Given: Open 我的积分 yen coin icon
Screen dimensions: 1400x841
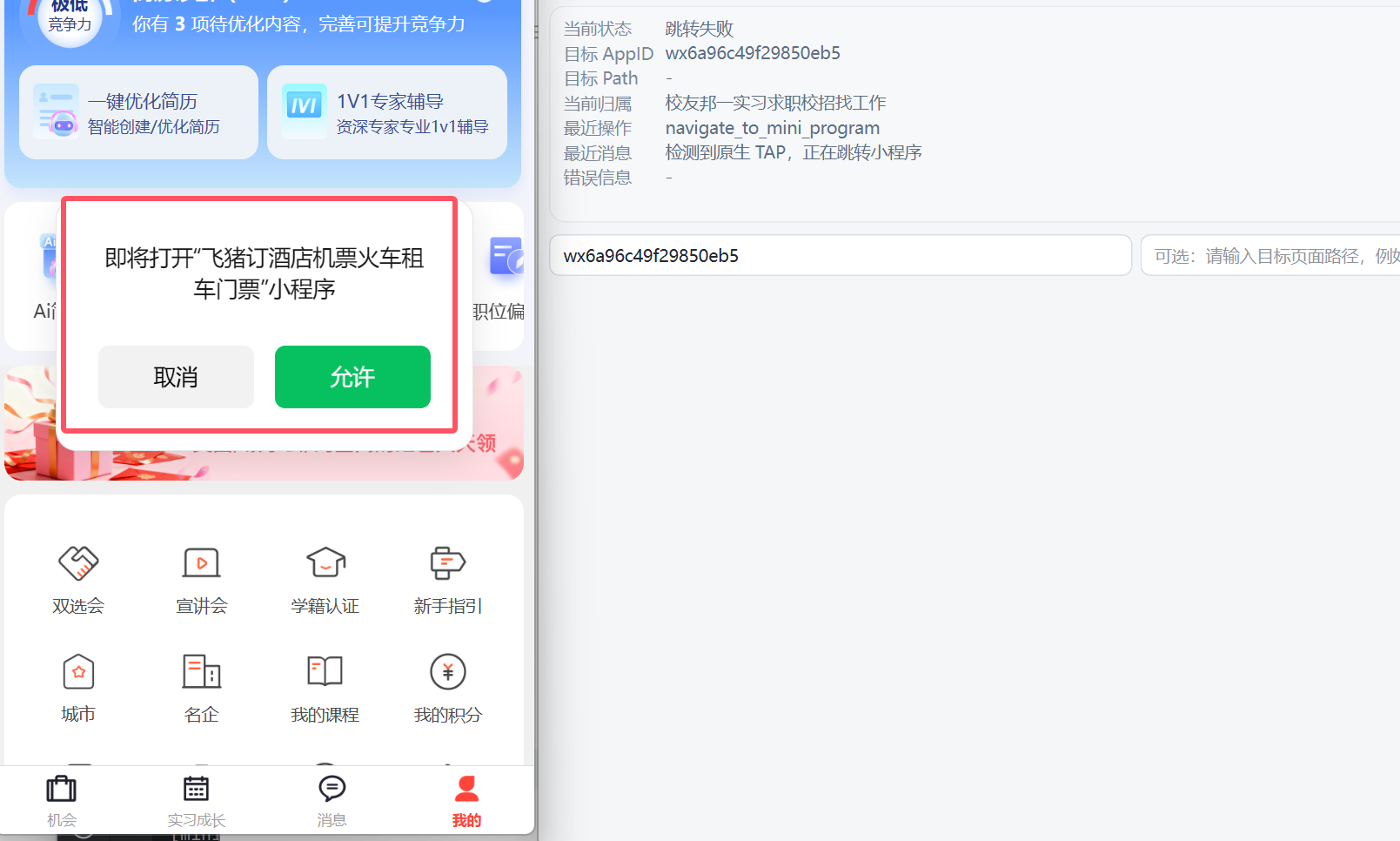Looking at the screenshot, I should click(448, 671).
